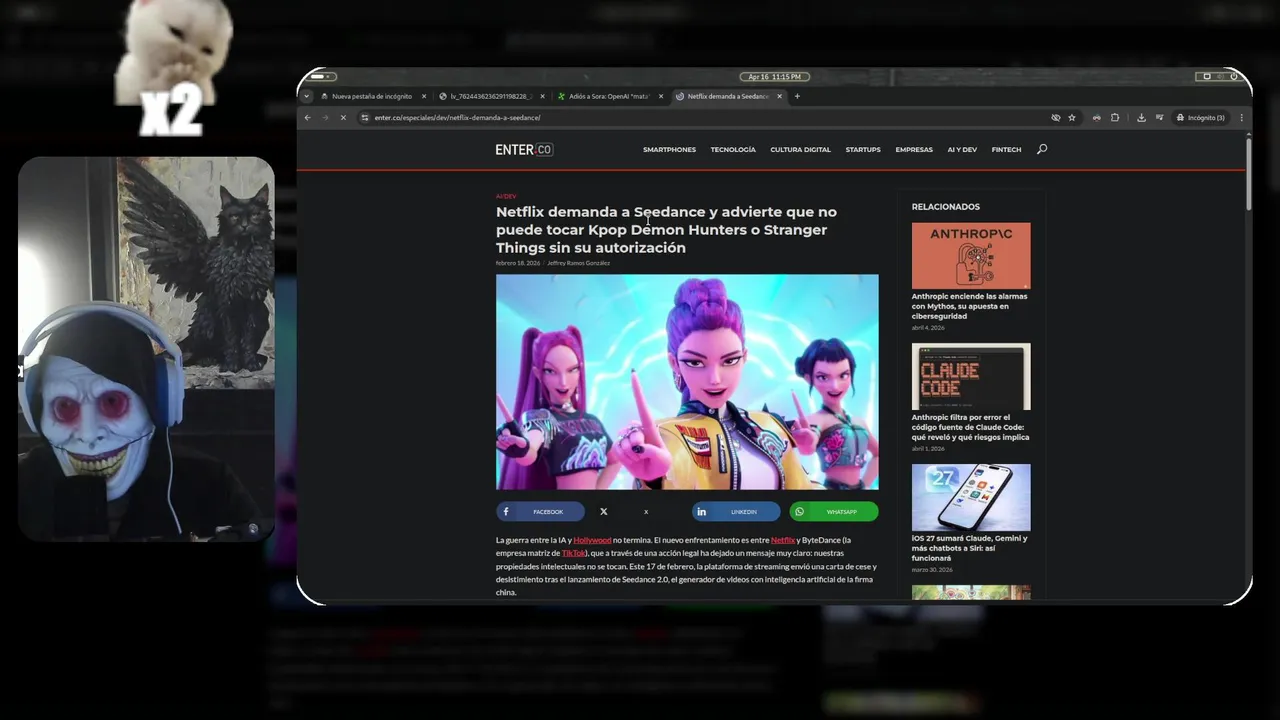
Task: Click the AI/DEV category label above headline
Action: coord(506,197)
